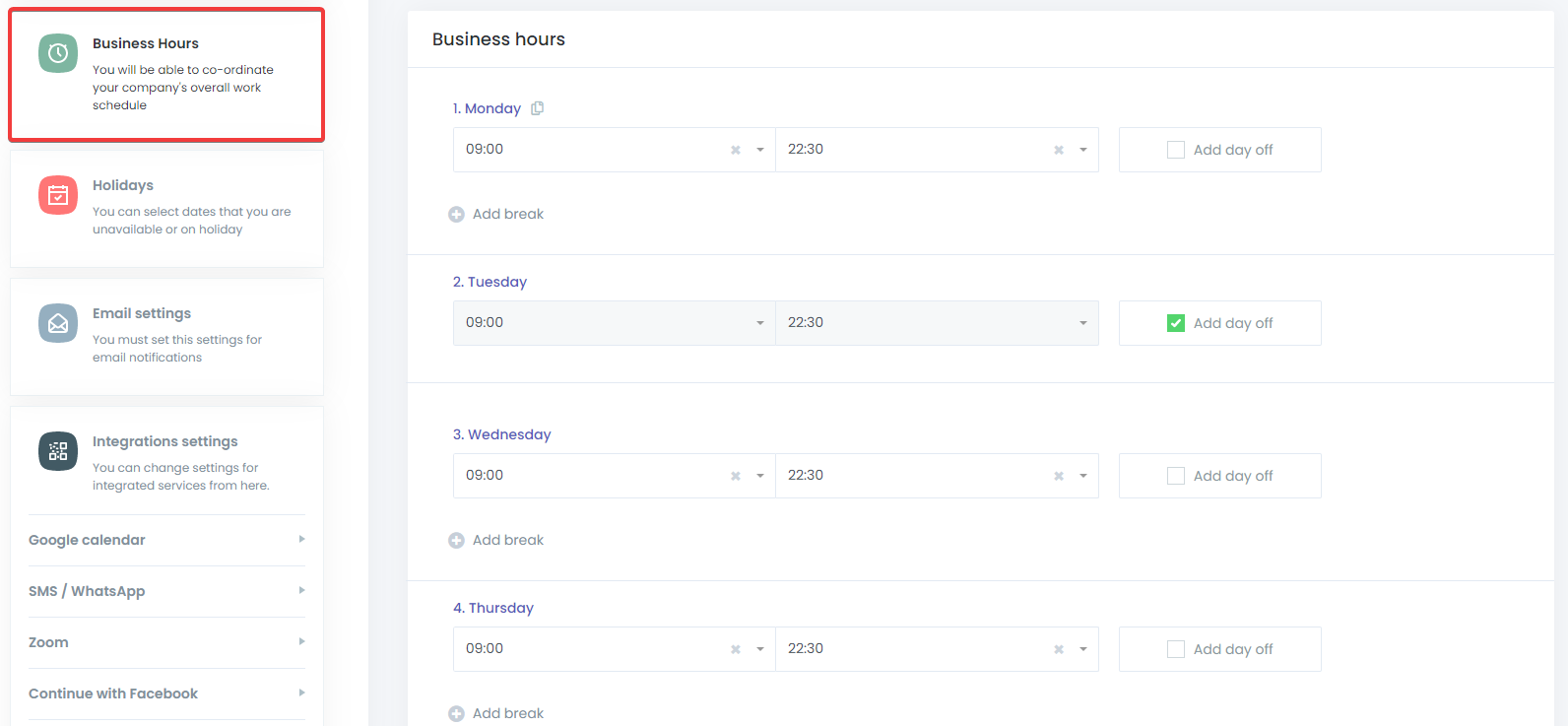Open Thursday start time dropdown arrow
The image size is (1568, 726).
point(760,649)
